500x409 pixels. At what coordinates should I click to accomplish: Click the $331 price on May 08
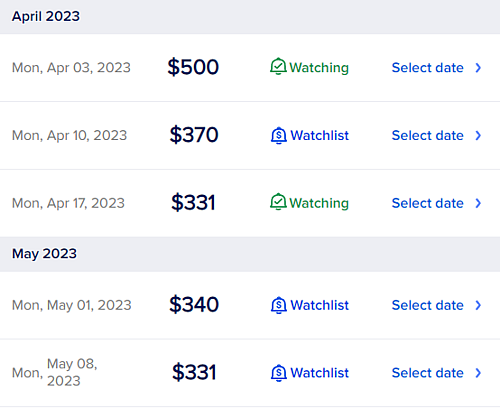pos(194,372)
